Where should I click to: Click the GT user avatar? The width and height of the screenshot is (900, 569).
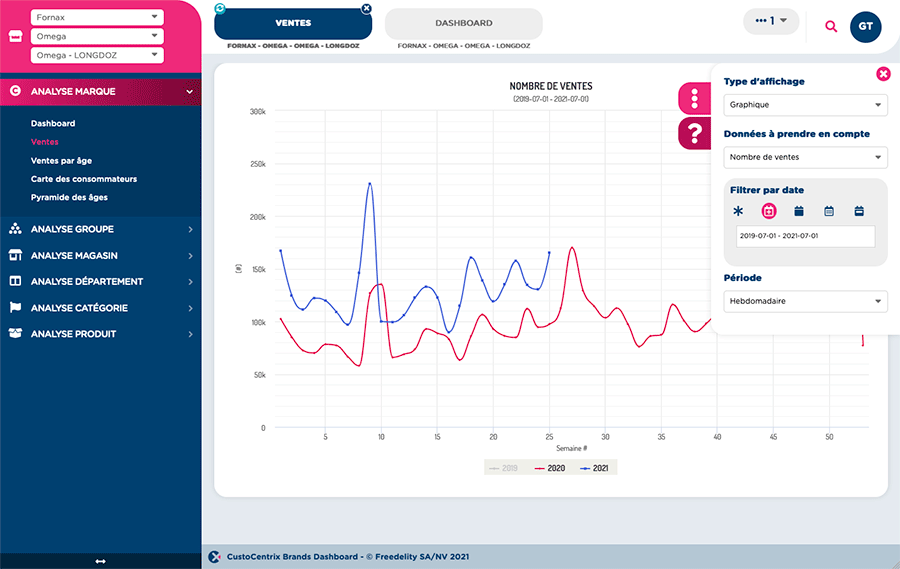coord(865,27)
